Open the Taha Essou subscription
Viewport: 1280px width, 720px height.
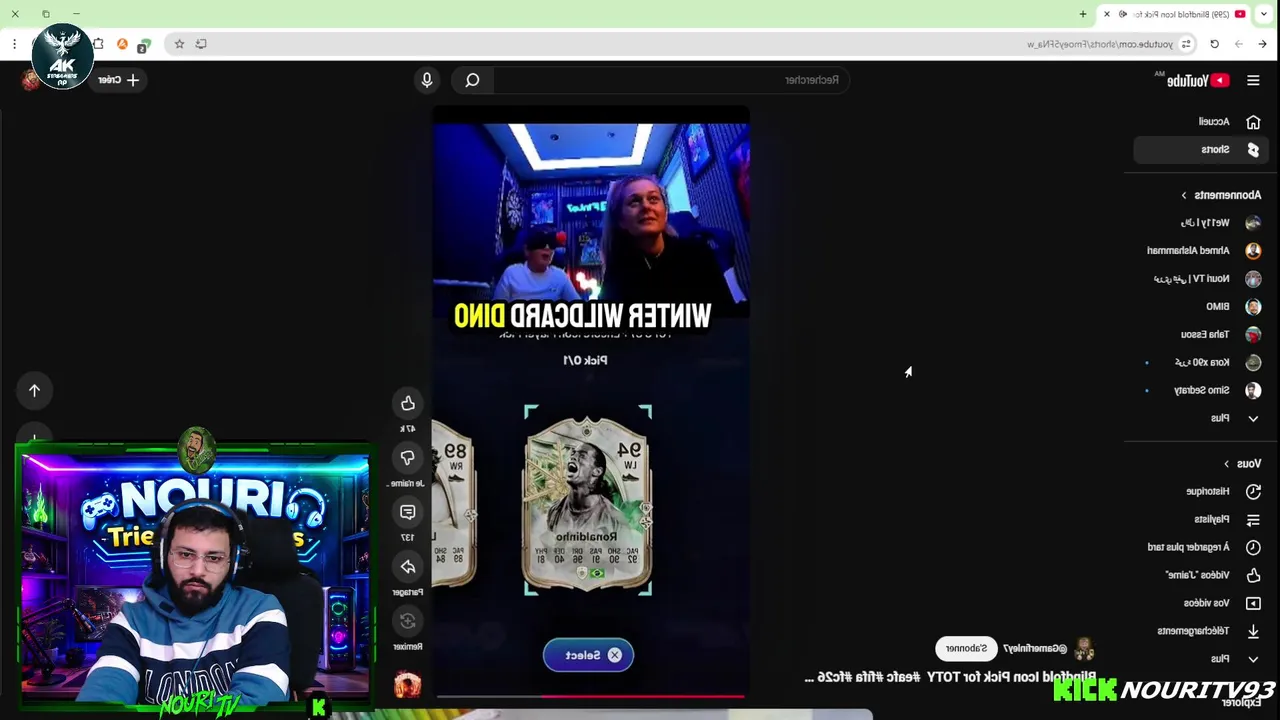pos(1201,335)
